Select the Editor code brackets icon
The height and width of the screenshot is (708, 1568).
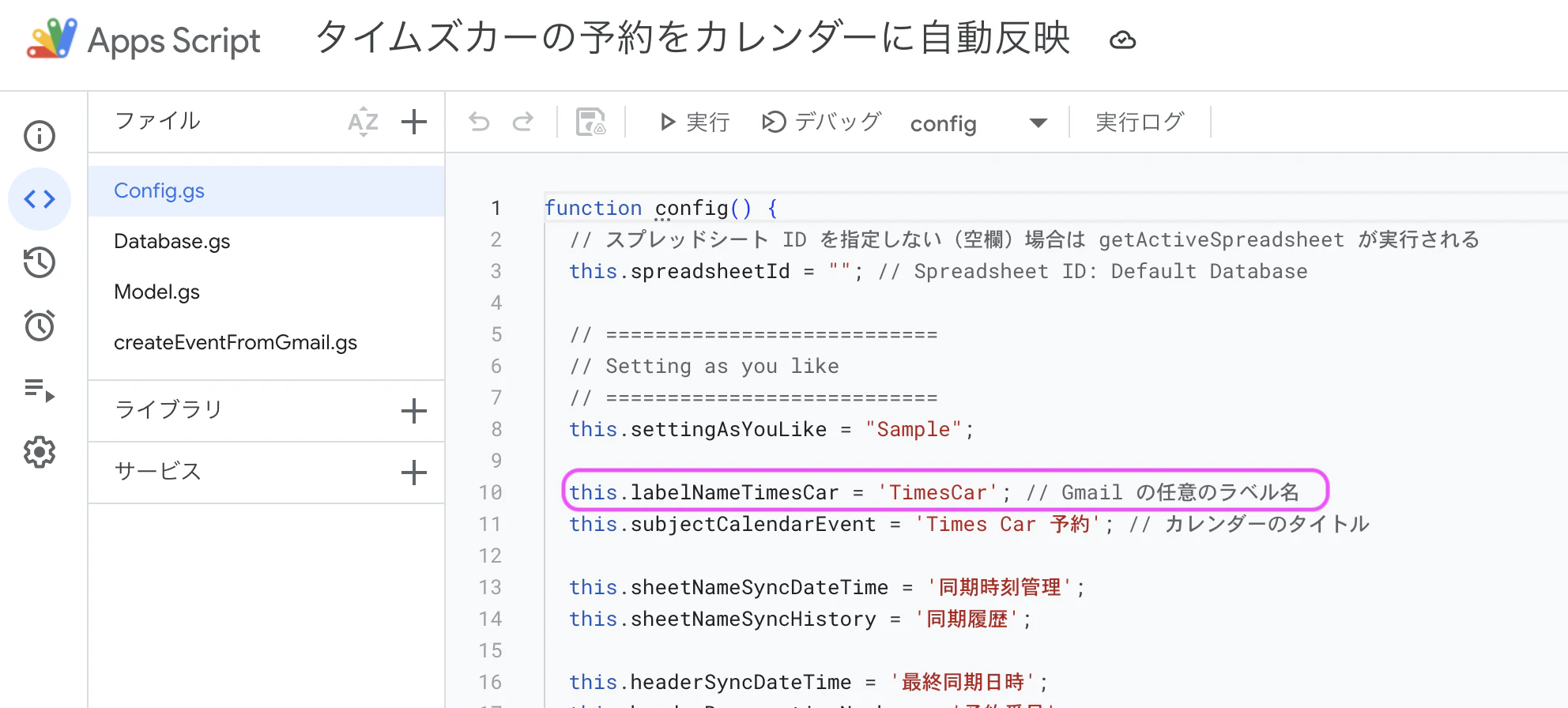40,199
